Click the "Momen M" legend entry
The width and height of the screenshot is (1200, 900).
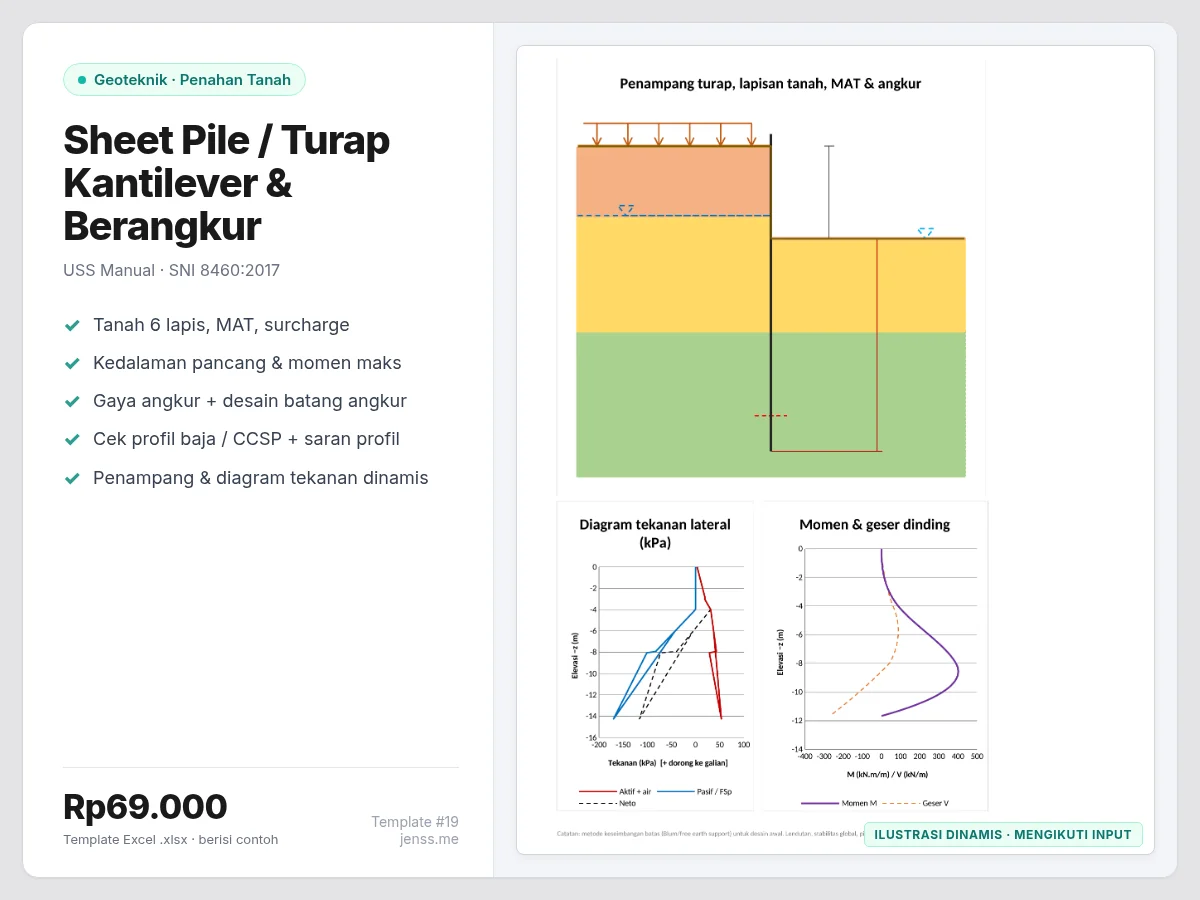click(x=838, y=803)
